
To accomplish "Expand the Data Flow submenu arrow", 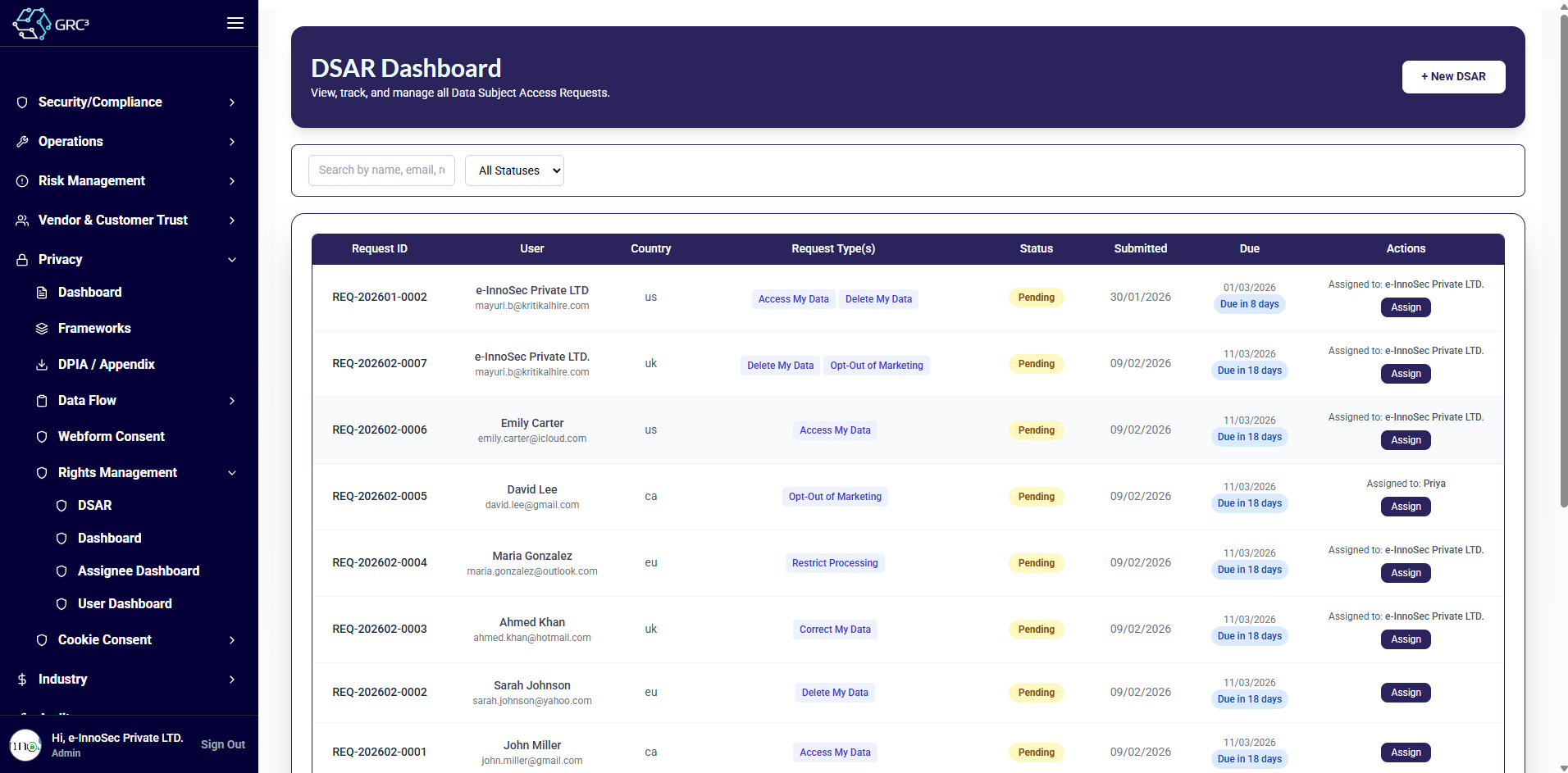I will (232, 401).
